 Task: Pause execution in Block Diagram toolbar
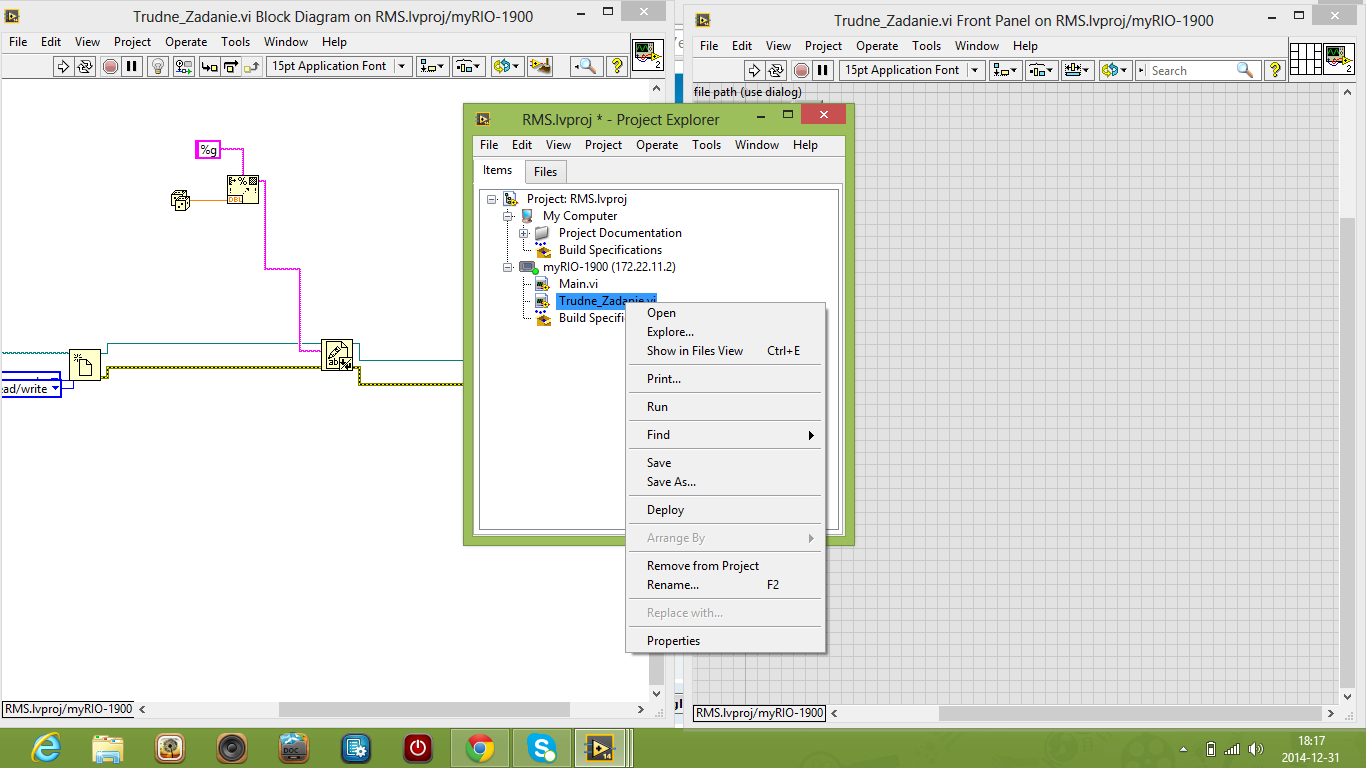131,66
